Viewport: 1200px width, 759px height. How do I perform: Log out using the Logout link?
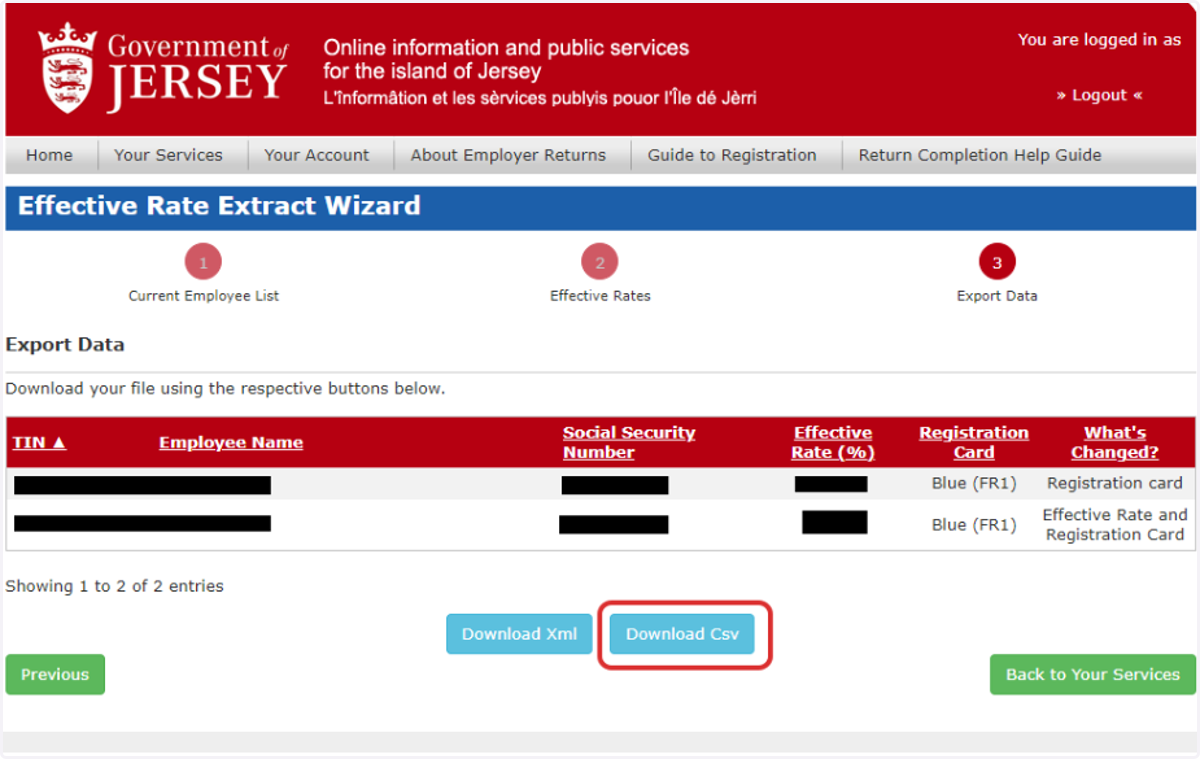coord(1099,95)
